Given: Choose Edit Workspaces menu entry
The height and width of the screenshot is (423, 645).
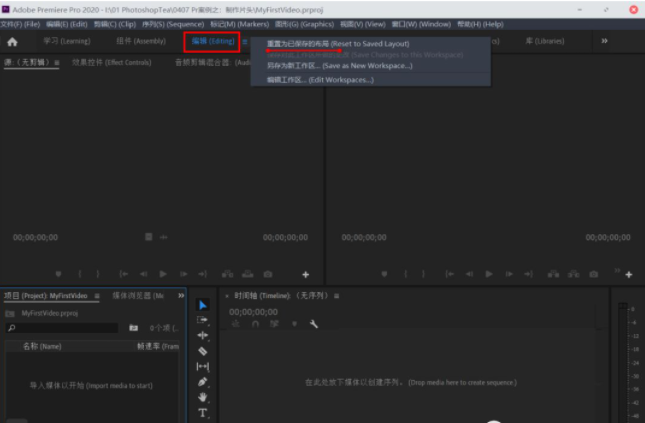Looking at the screenshot, I should (x=320, y=80).
